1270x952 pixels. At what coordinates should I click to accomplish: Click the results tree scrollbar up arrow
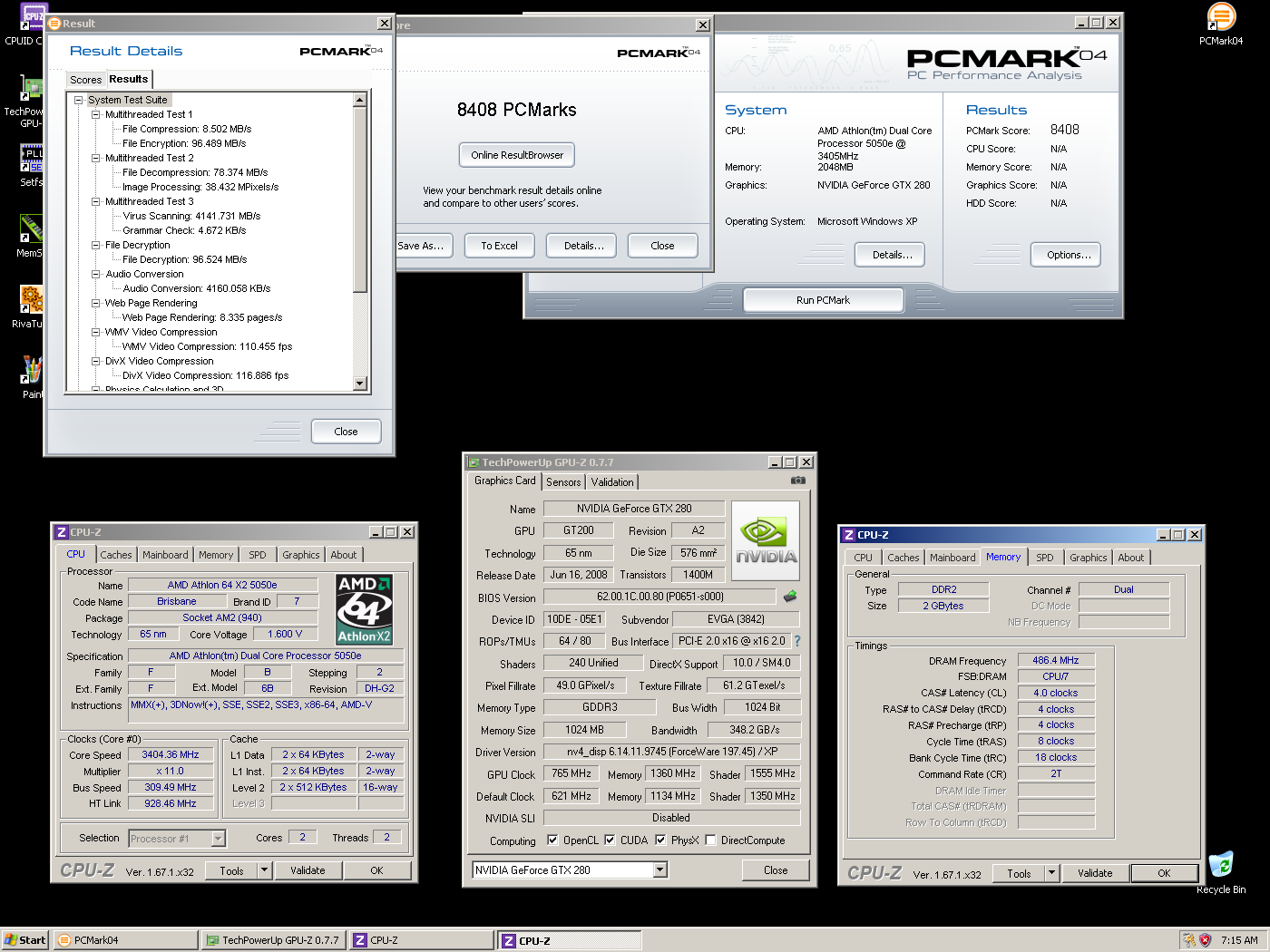(360, 100)
